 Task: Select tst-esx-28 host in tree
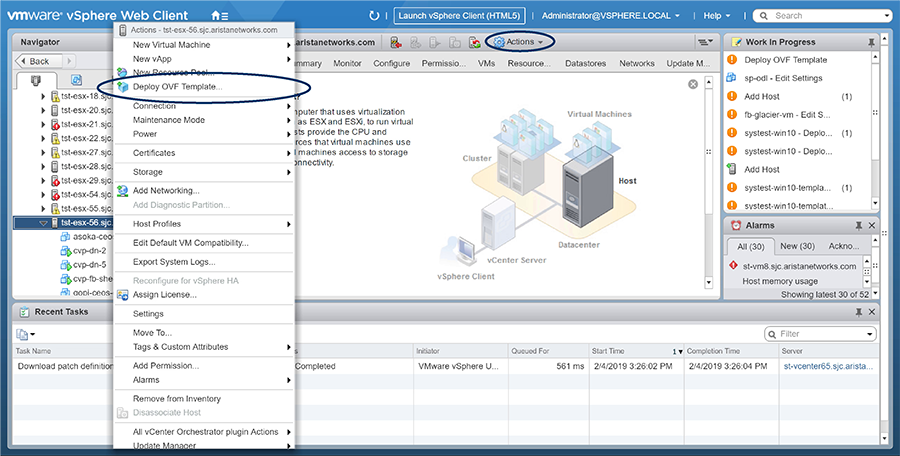[x=86, y=167]
